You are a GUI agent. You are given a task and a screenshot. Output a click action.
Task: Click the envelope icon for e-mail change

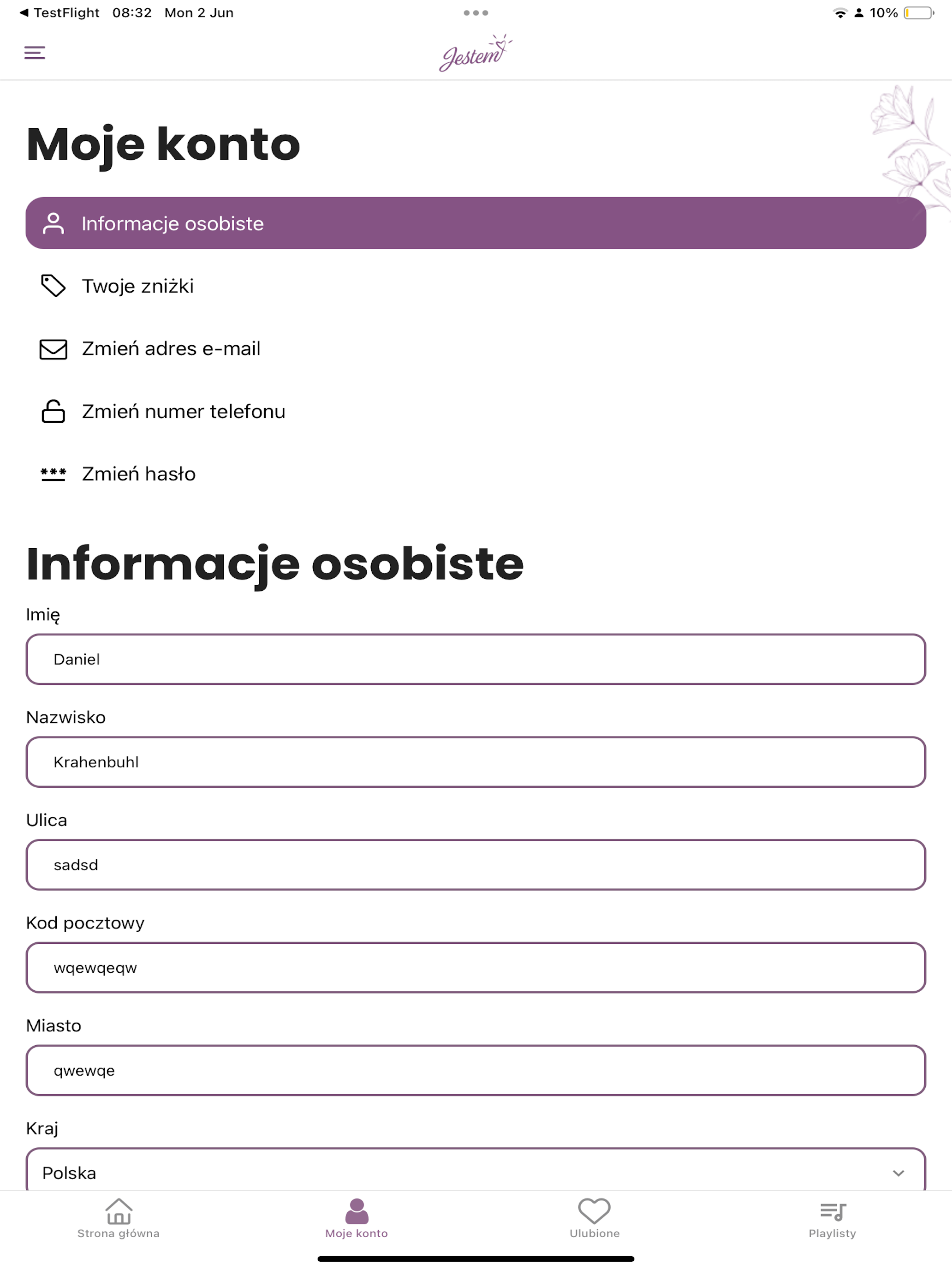(54, 348)
